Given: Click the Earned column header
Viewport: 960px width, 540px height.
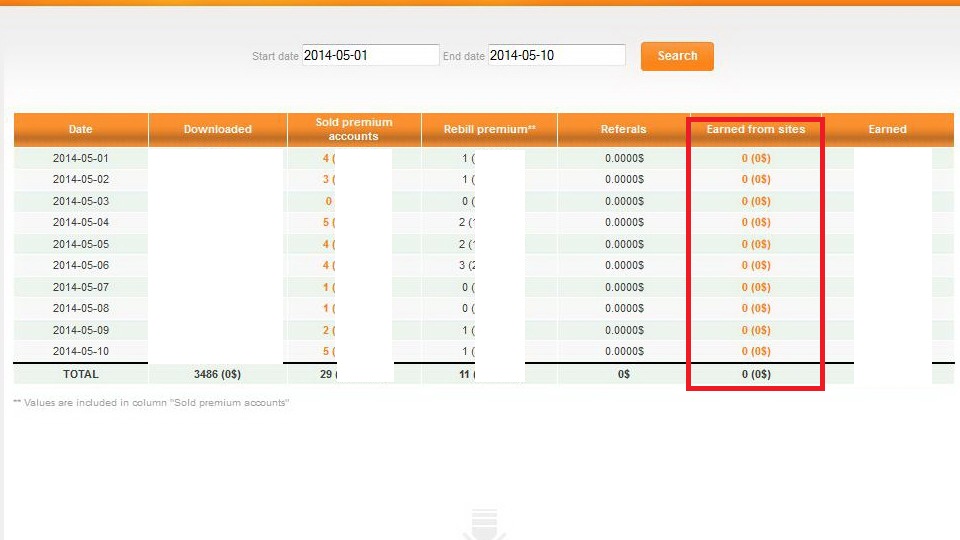Looking at the screenshot, I should click(x=887, y=129).
